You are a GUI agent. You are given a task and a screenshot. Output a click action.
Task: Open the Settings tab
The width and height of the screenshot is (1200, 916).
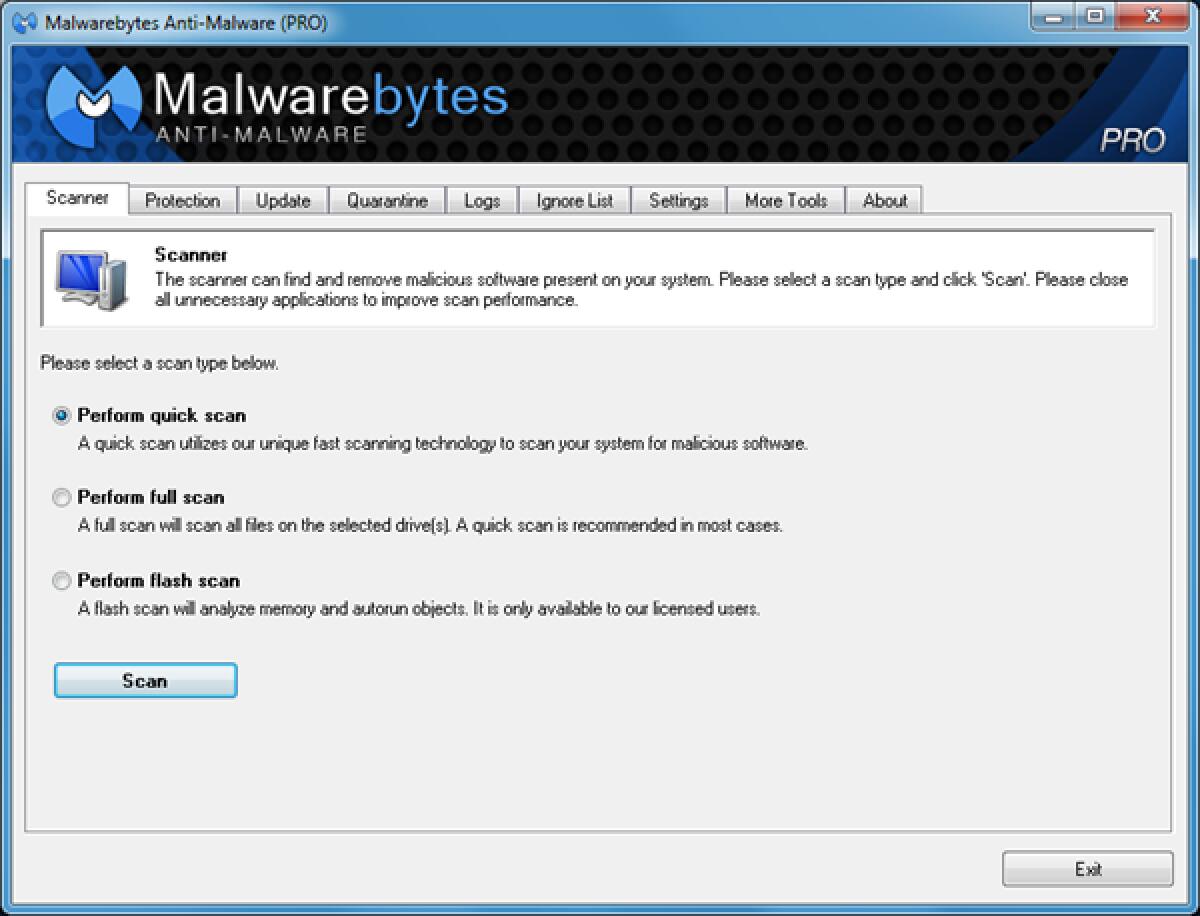click(x=679, y=200)
